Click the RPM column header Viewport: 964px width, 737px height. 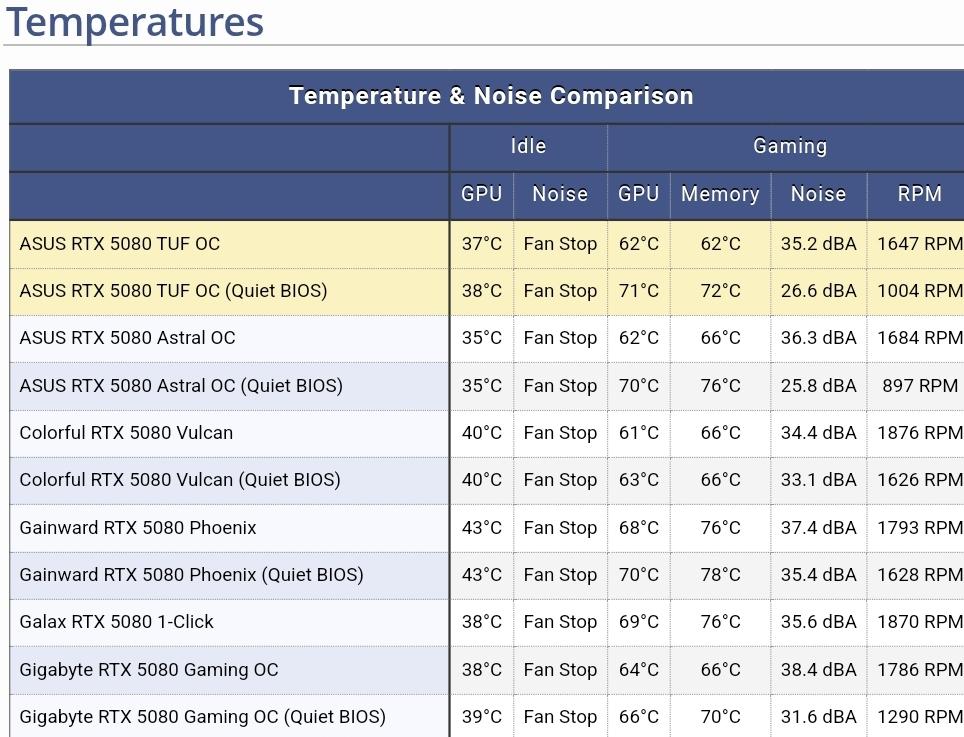(x=919, y=194)
